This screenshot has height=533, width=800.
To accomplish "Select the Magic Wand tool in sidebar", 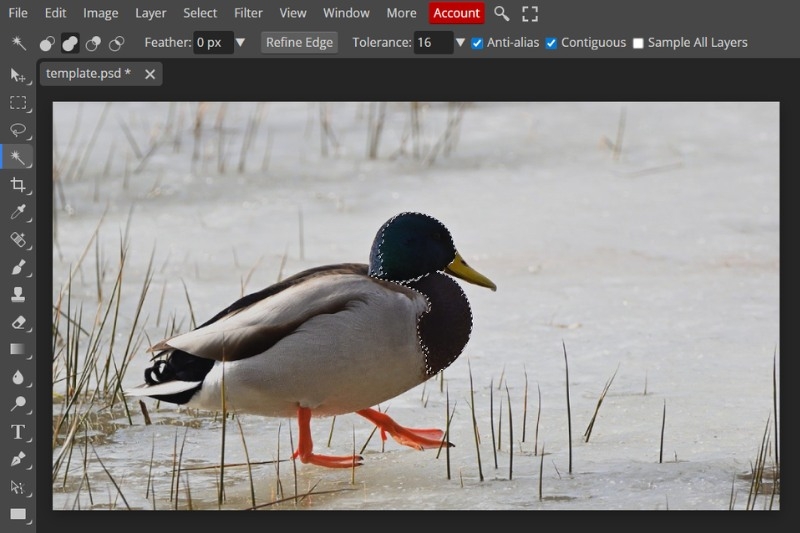I will tap(18, 157).
